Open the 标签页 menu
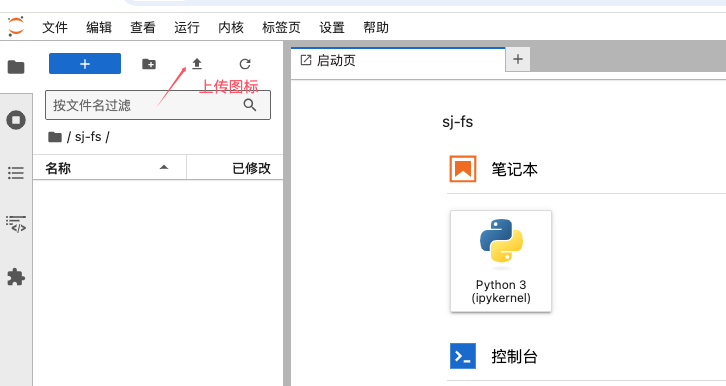The image size is (726, 386). (281, 28)
